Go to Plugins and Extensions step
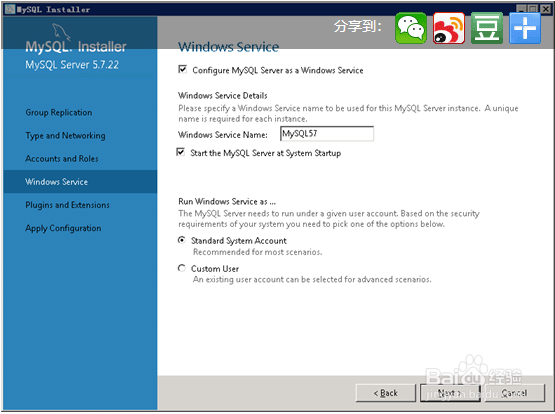Image resolution: width=555 pixels, height=414 pixels. (68, 205)
